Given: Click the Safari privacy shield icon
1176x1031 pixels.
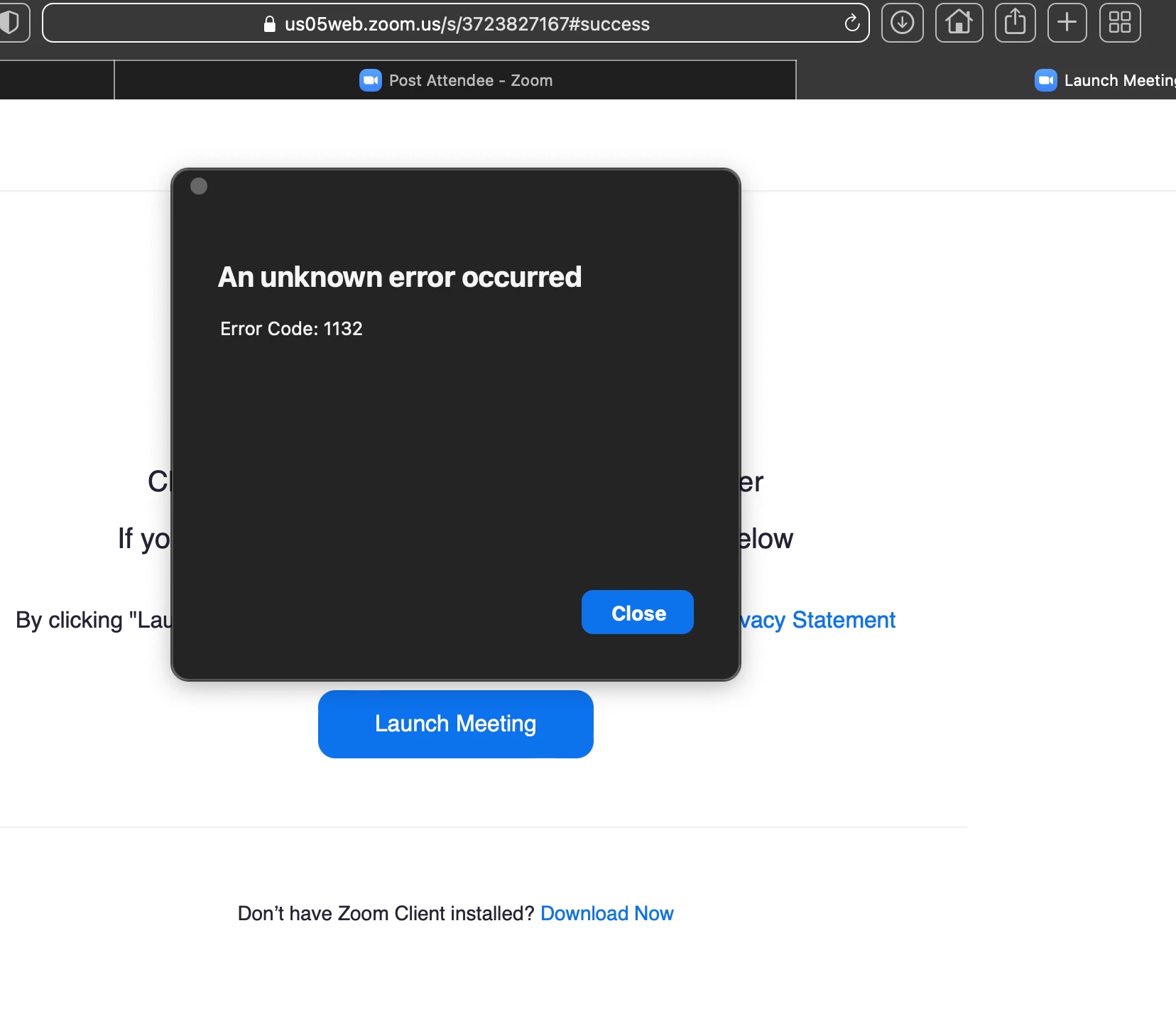Looking at the screenshot, I should pyautogui.click(x=10, y=23).
